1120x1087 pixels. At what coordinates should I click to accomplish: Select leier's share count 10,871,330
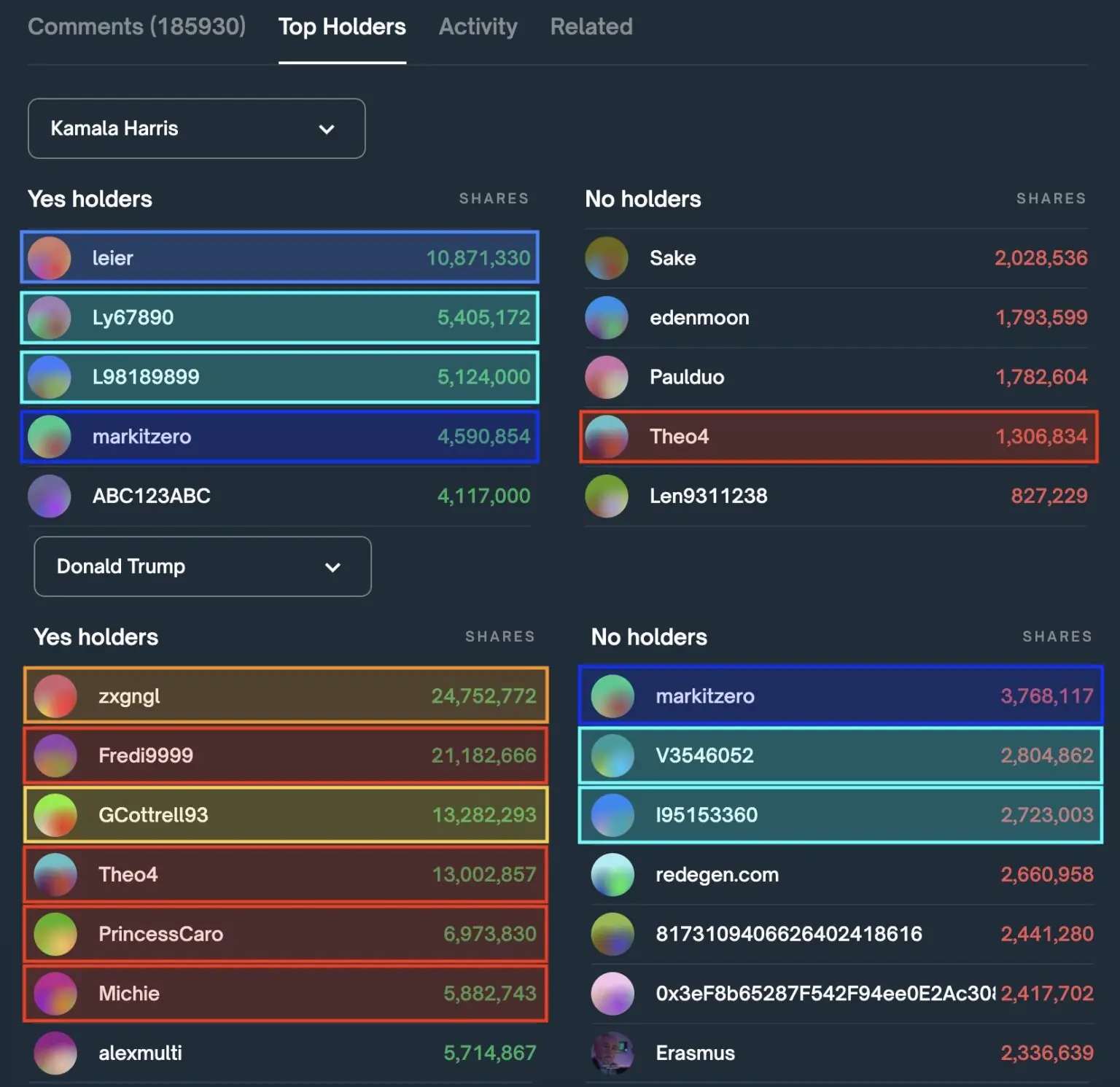[x=478, y=258]
